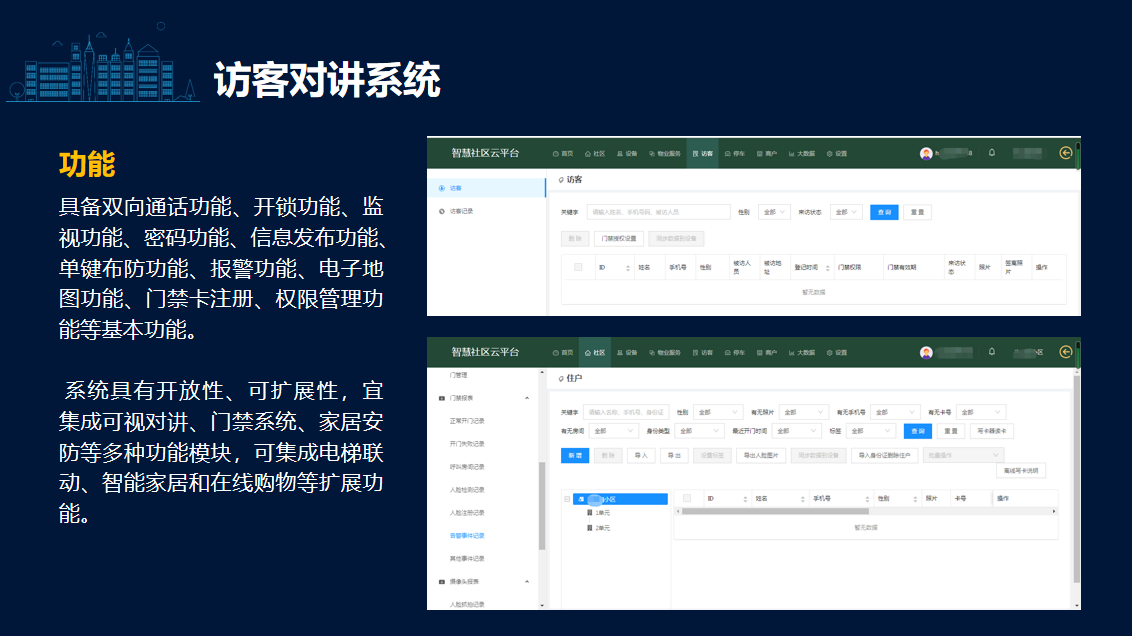1132x636 pixels.
Task: Click 摄像头报表 camera icon in bottom sidebar
Action: pyautogui.click(x=442, y=582)
